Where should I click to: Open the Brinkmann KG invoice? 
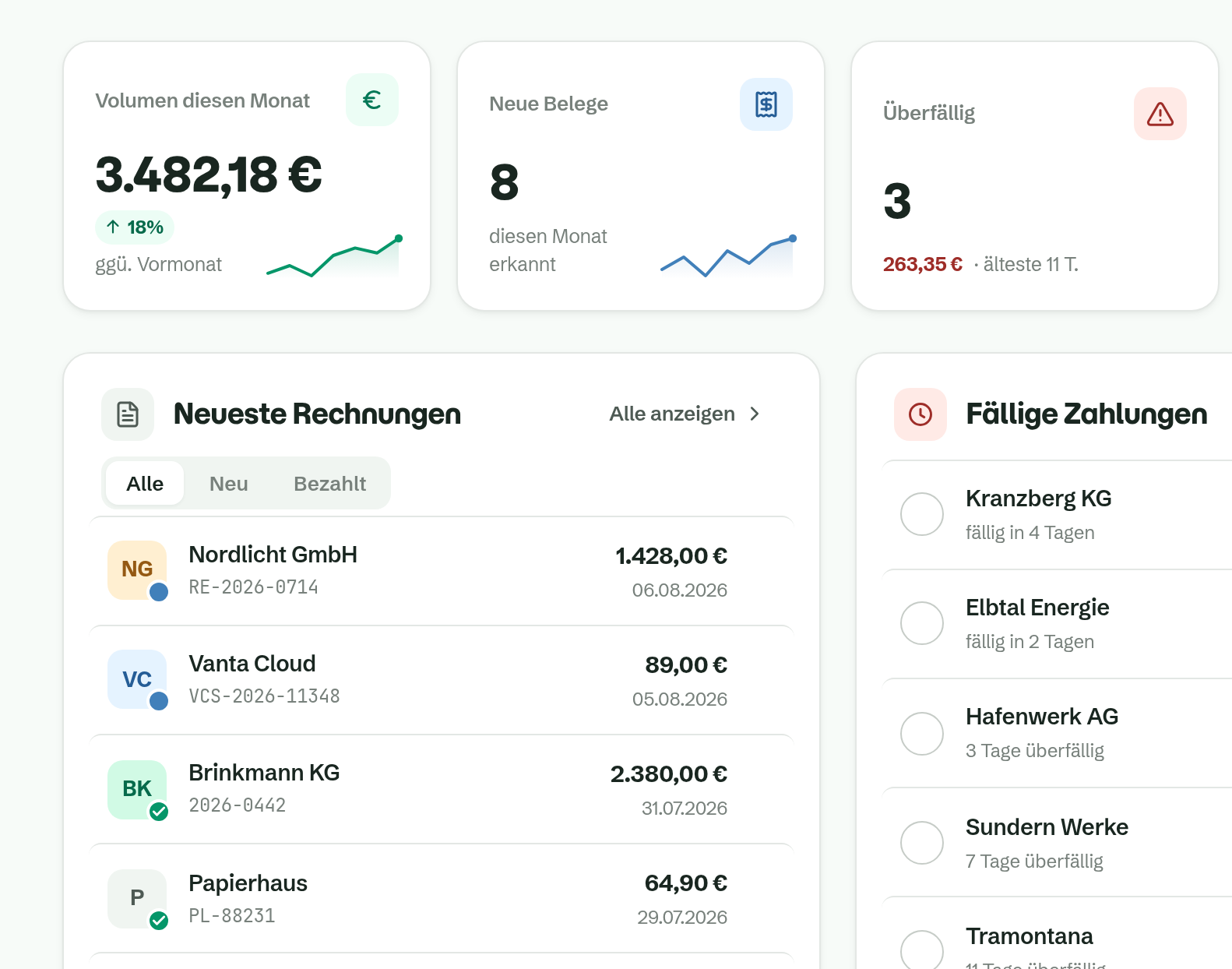click(442, 789)
